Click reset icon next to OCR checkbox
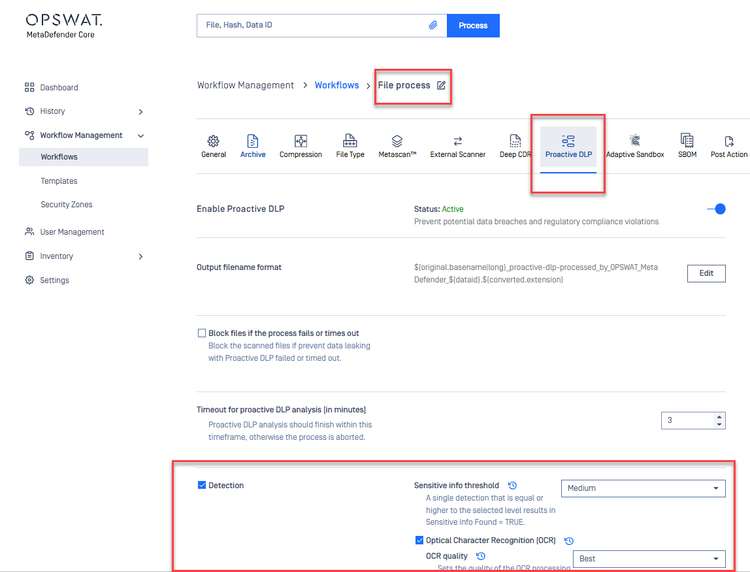 [569, 541]
